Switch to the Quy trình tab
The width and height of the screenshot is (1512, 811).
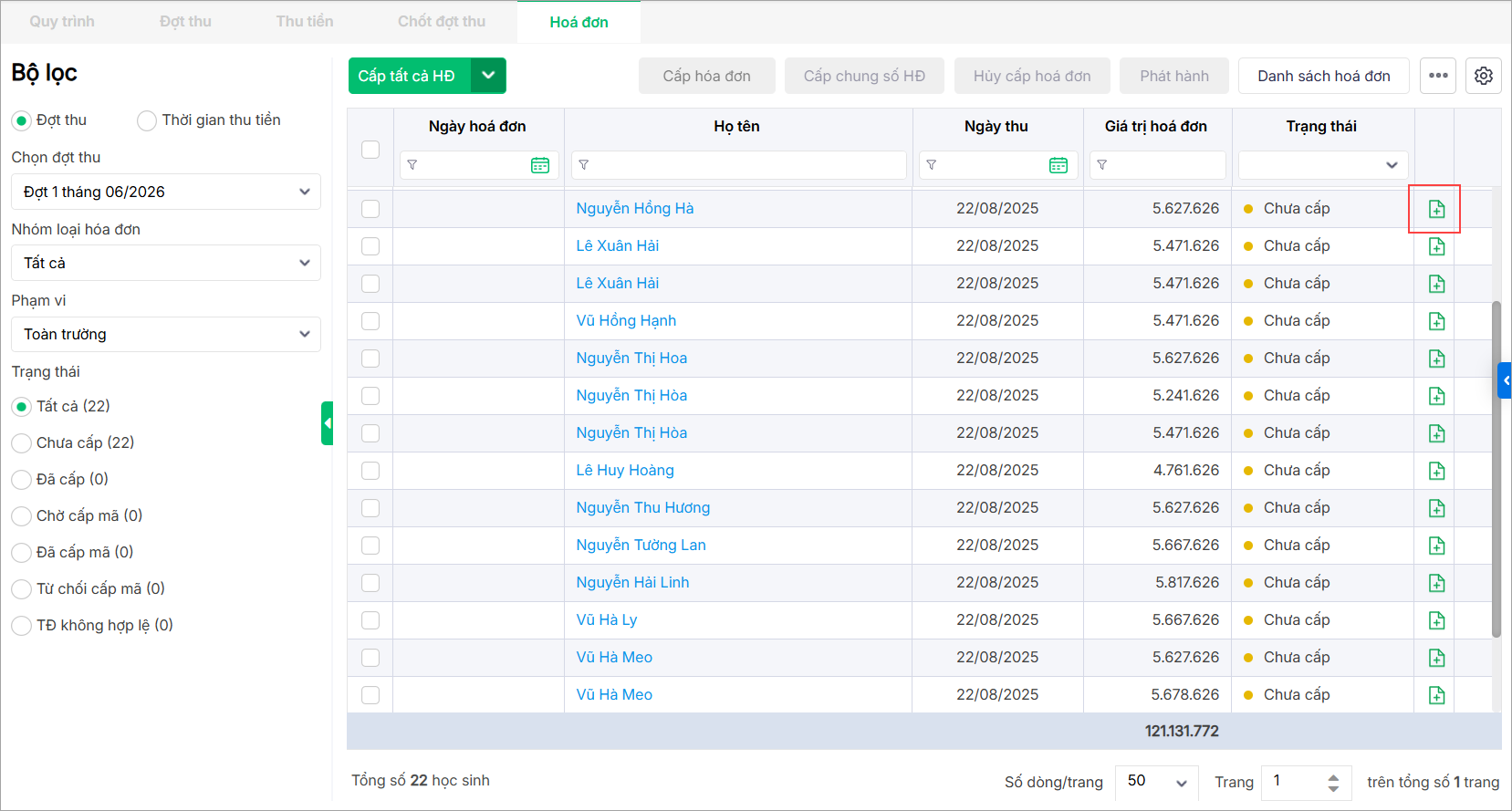click(x=62, y=22)
